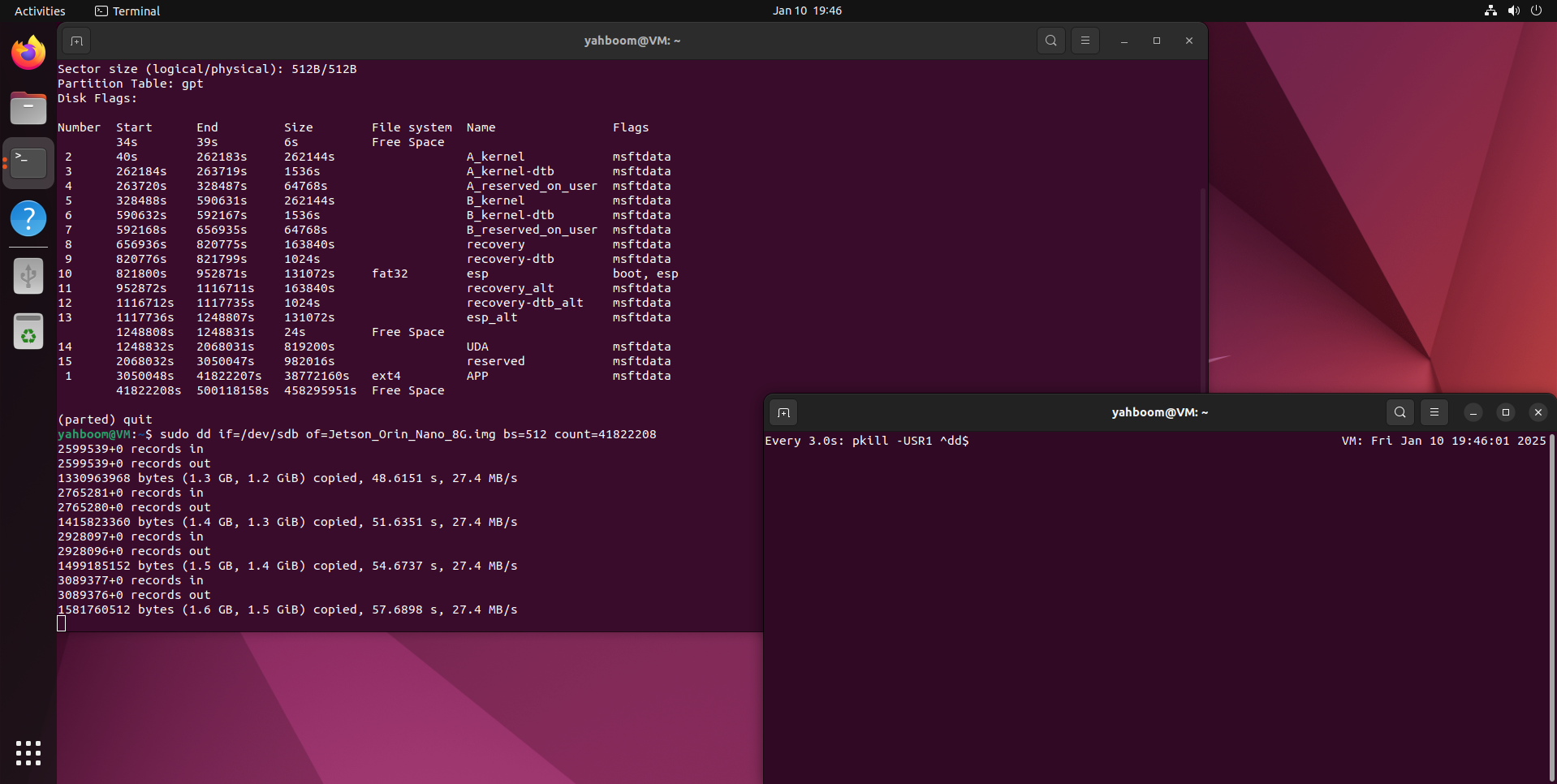
Task: Launch Firefox from the dock
Action: click(x=28, y=54)
